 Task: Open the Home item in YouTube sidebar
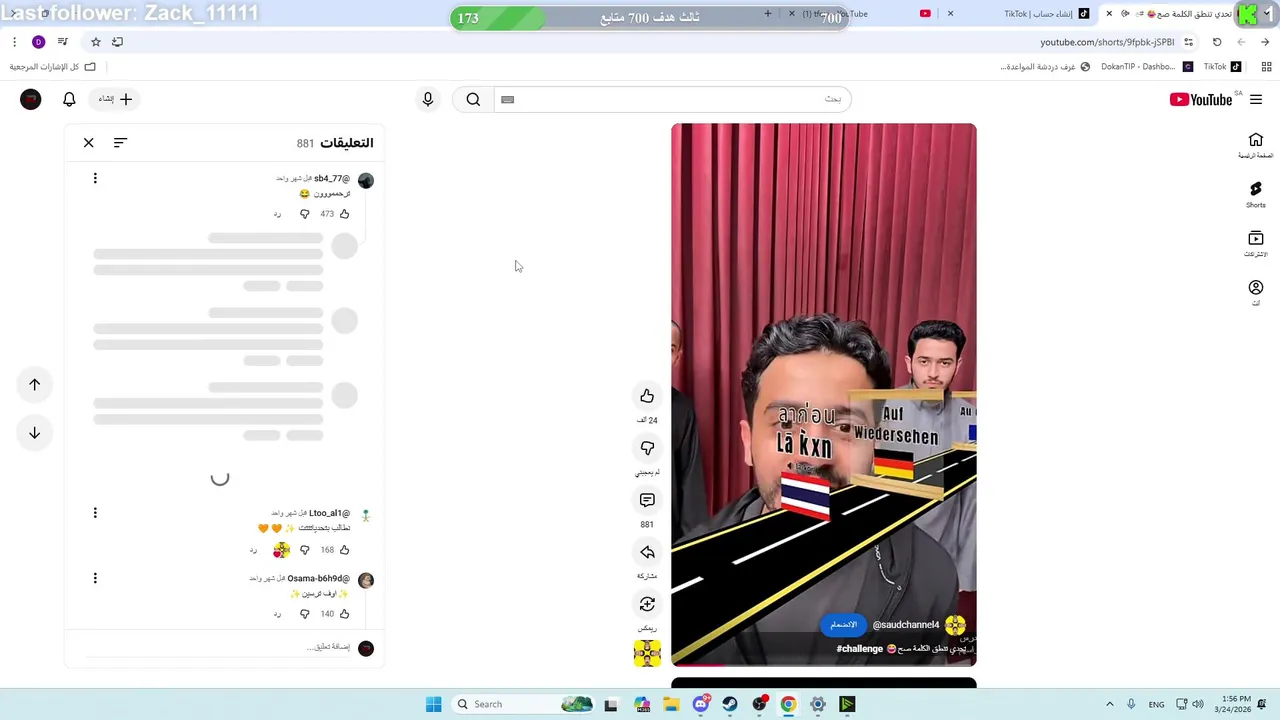pos(1256,146)
